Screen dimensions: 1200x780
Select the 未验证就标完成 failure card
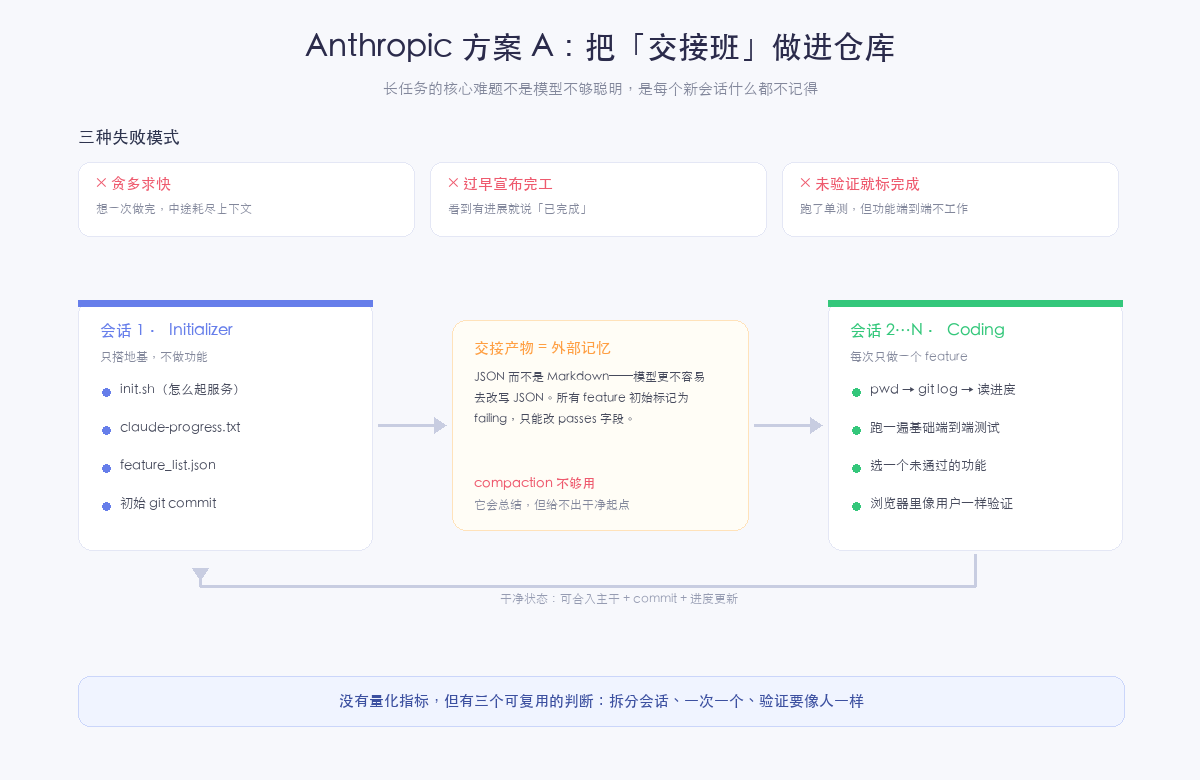pyautogui.click(x=950, y=199)
